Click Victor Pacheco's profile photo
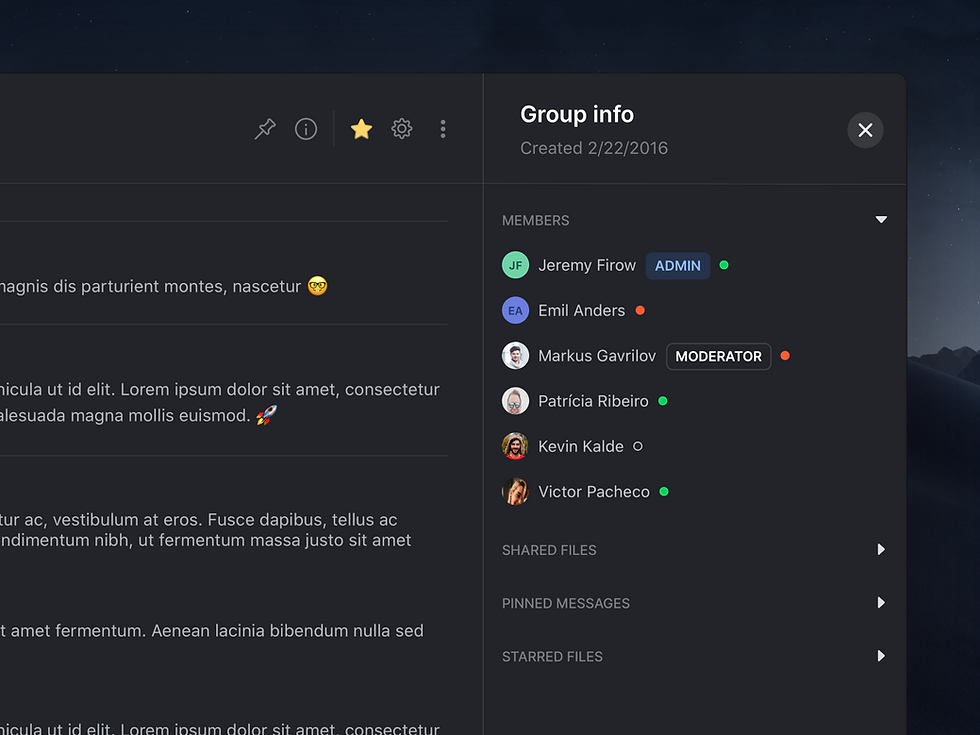980x735 pixels. (x=516, y=492)
